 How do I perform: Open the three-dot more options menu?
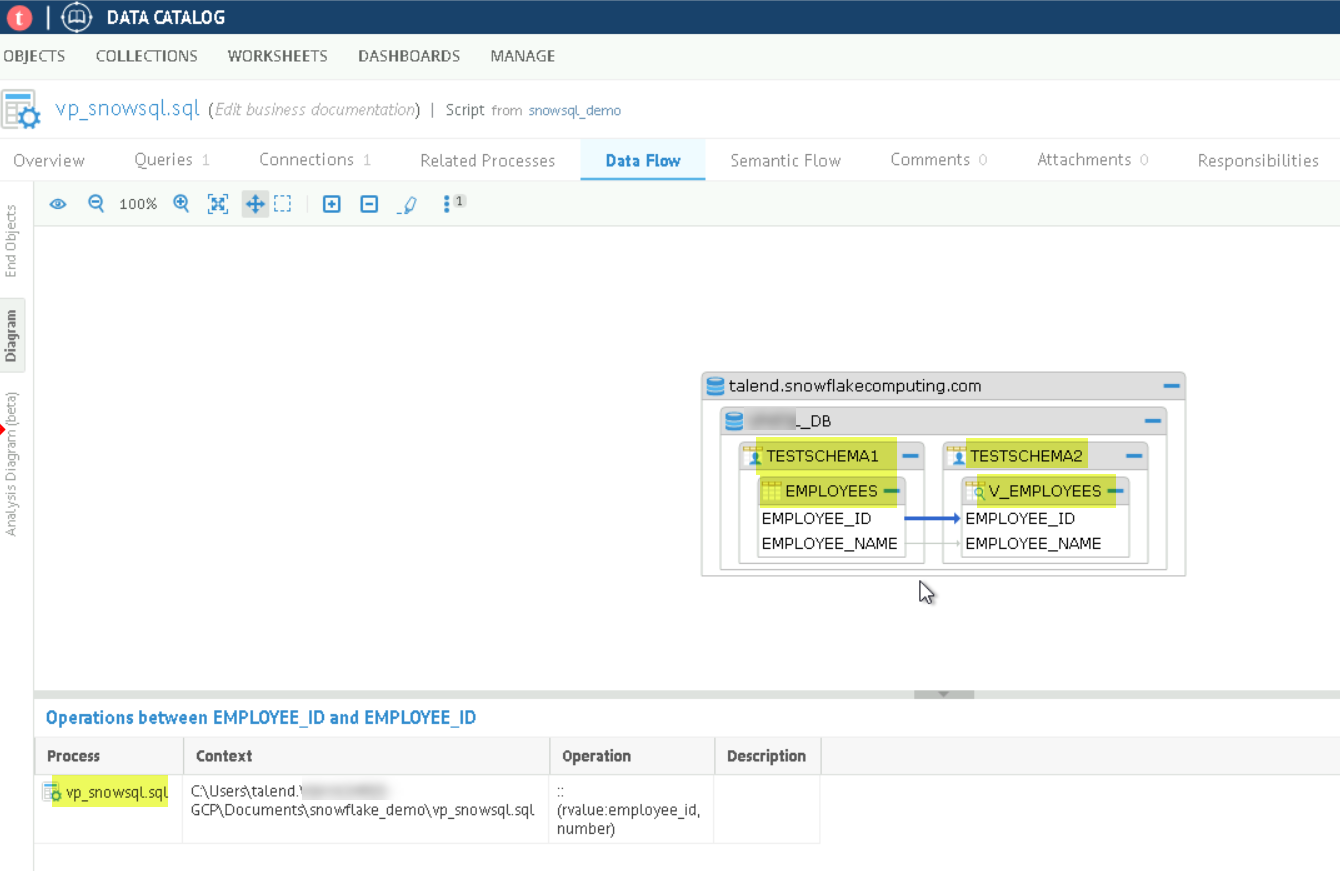[447, 204]
